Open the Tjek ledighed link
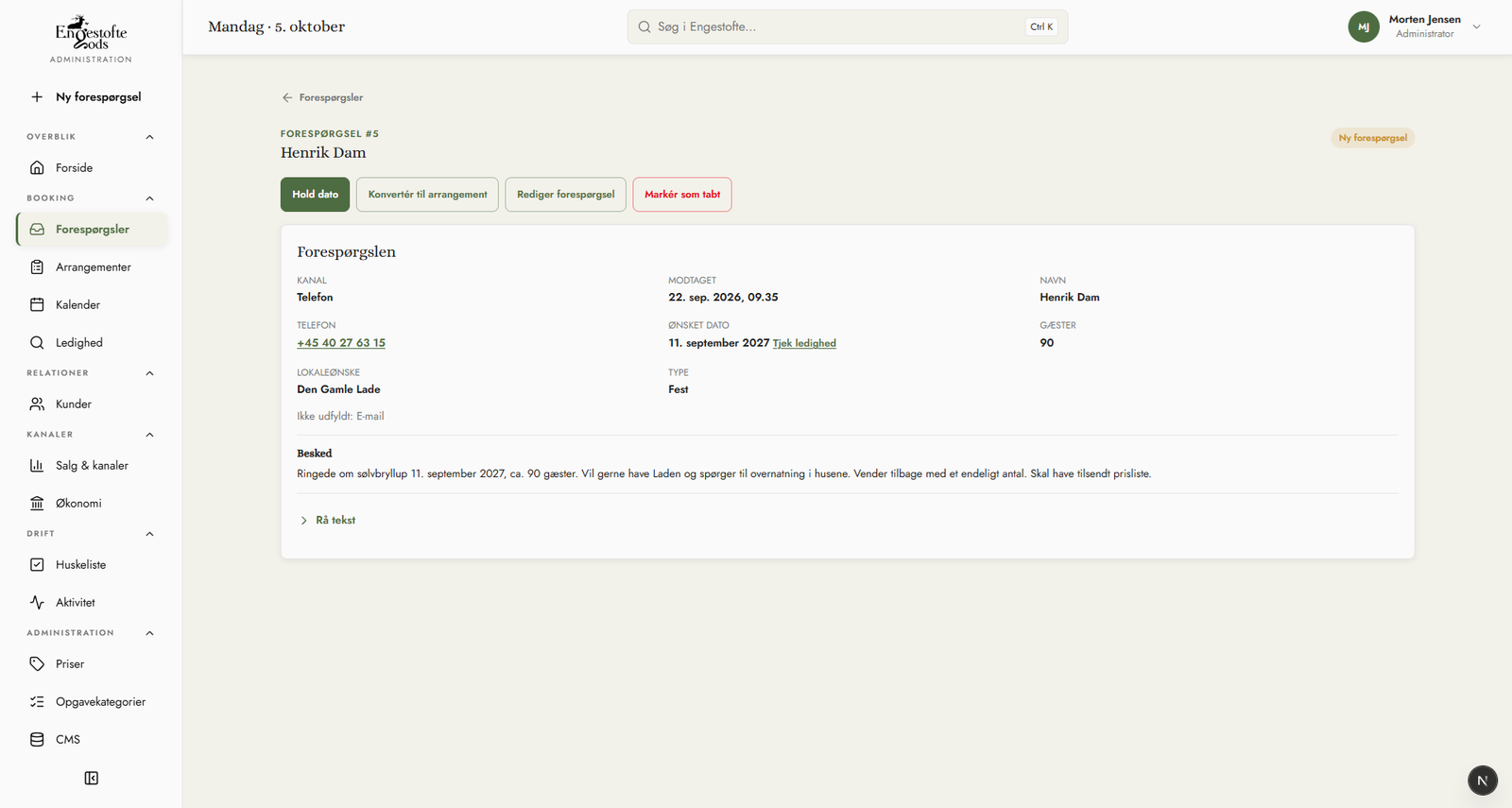This screenshot has height=808, width=1512. [x=804, y=343]
